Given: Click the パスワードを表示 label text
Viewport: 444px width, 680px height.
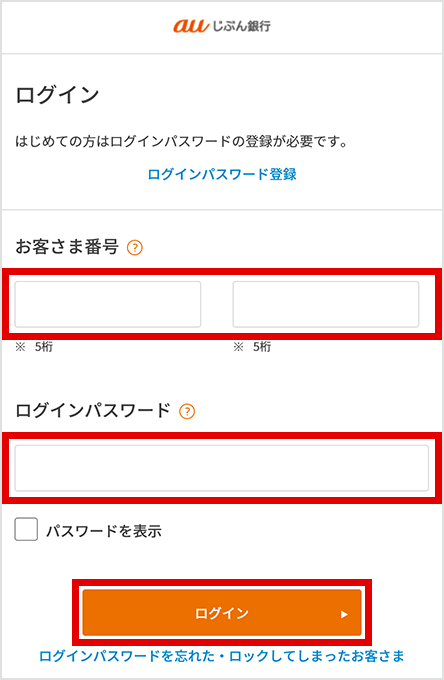Looking at the screenshot, I should click(x=104, y=531).
